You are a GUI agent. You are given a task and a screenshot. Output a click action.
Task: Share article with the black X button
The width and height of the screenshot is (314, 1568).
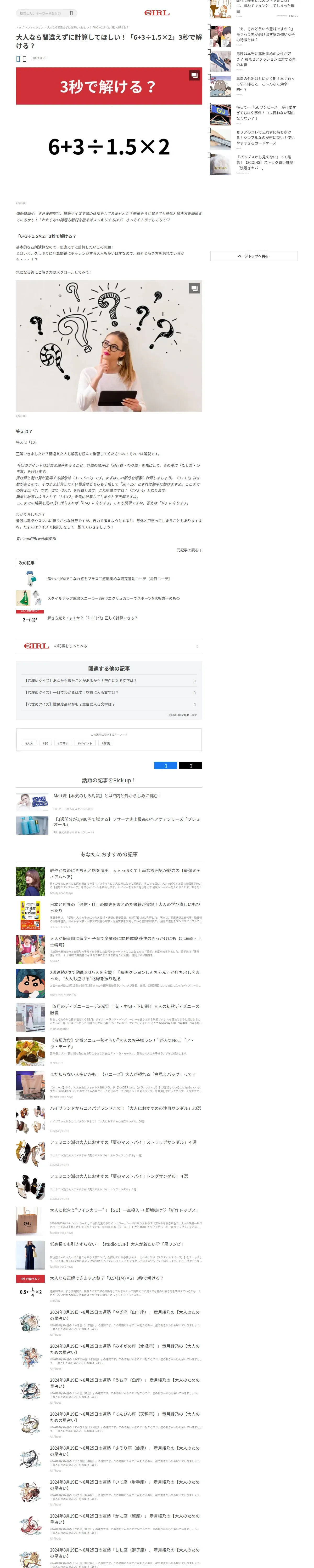coord(190,765)
